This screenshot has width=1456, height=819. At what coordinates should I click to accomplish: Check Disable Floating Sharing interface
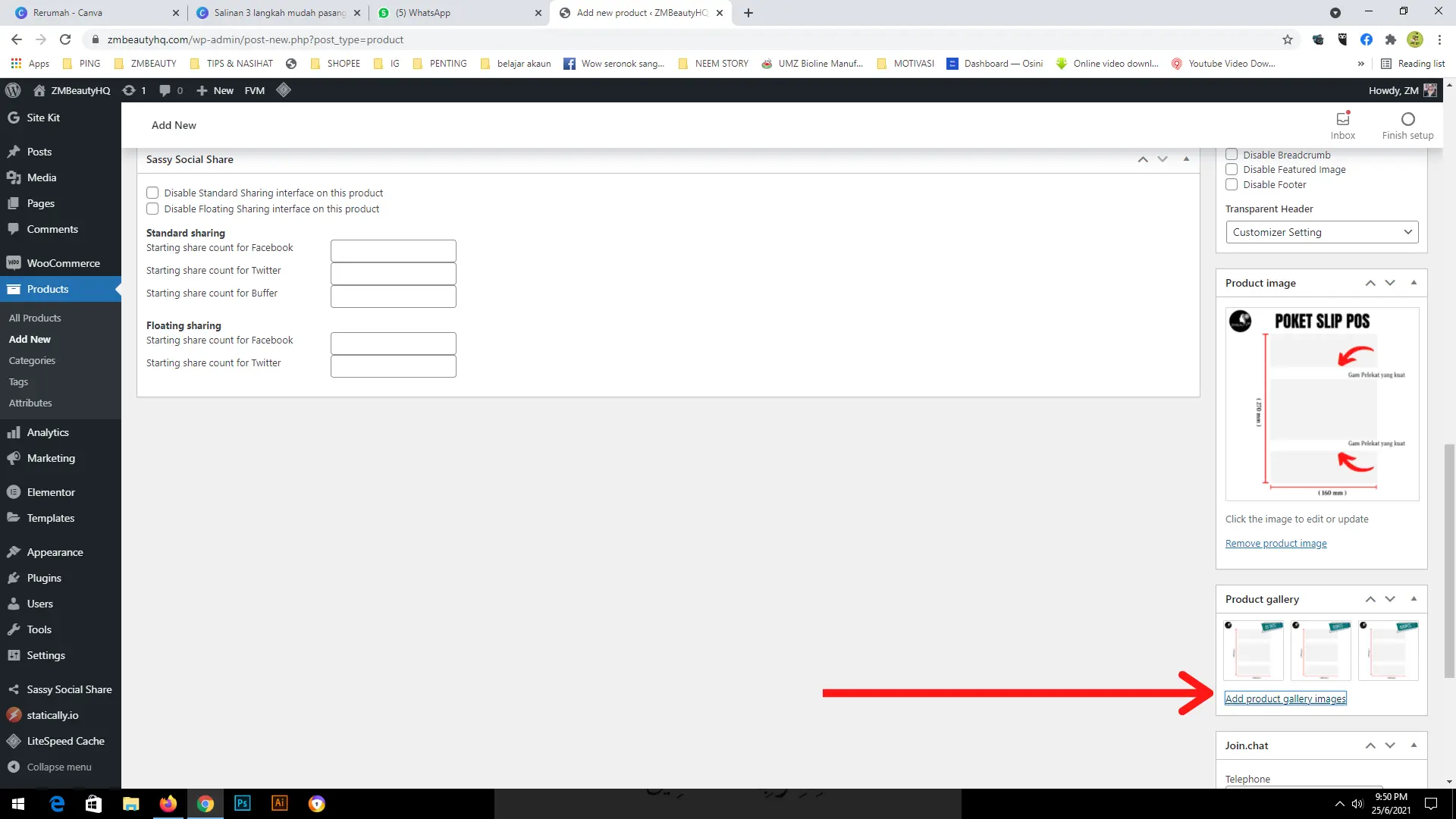click(152, 209)
